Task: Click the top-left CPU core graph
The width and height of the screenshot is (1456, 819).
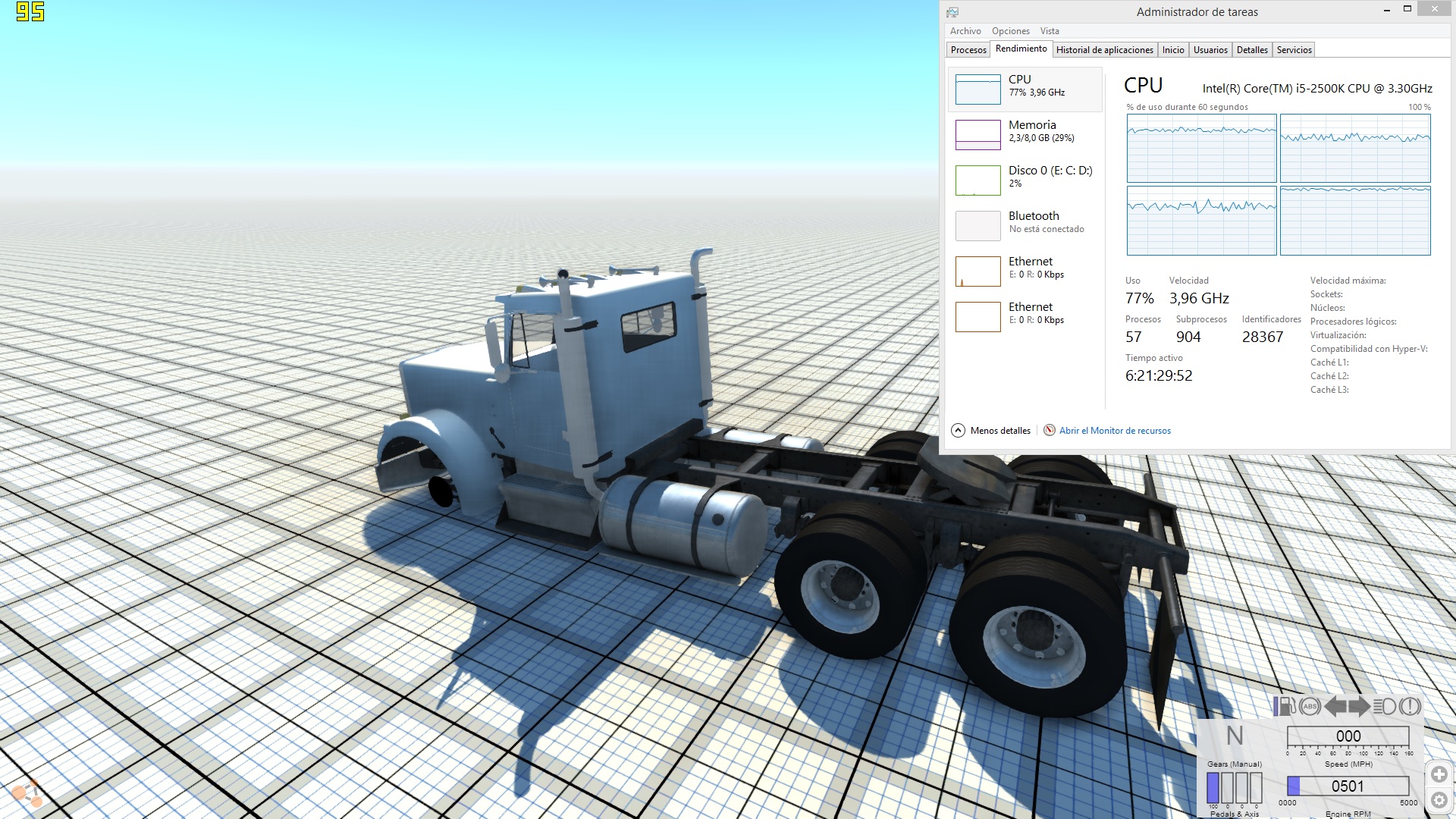Action: click(x=1201, y=148)
